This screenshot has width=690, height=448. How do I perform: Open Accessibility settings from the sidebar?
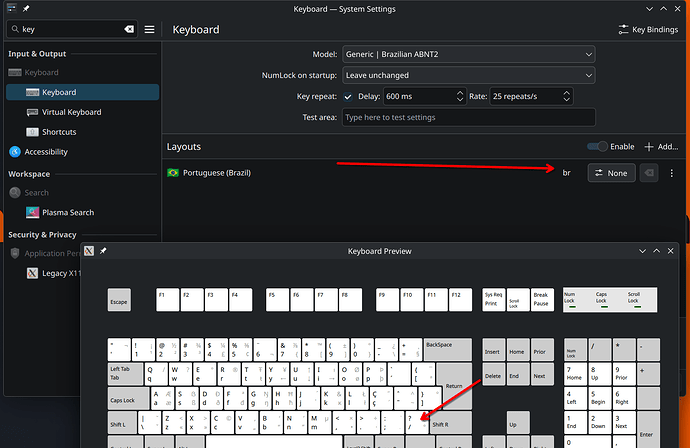click(46, 152)
